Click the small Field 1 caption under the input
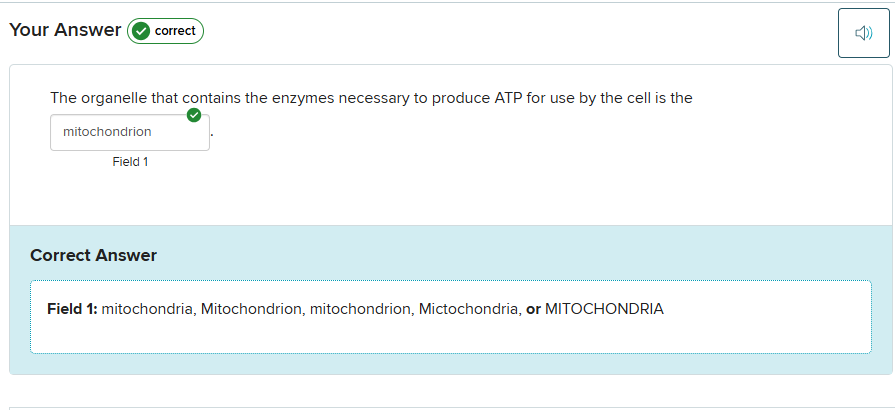Screen dimensions: 895x410 tap(130, 162)
